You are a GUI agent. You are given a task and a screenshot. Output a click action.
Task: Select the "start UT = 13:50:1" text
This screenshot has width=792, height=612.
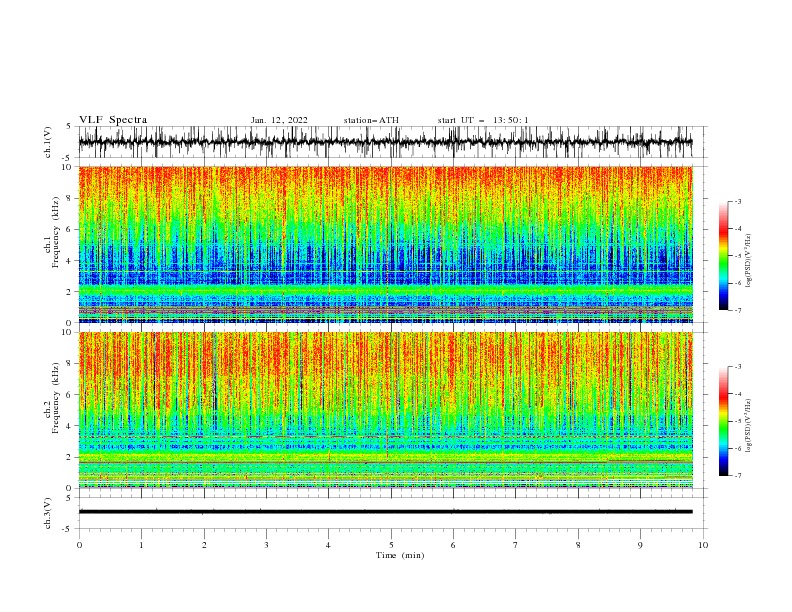click(483, 120)
